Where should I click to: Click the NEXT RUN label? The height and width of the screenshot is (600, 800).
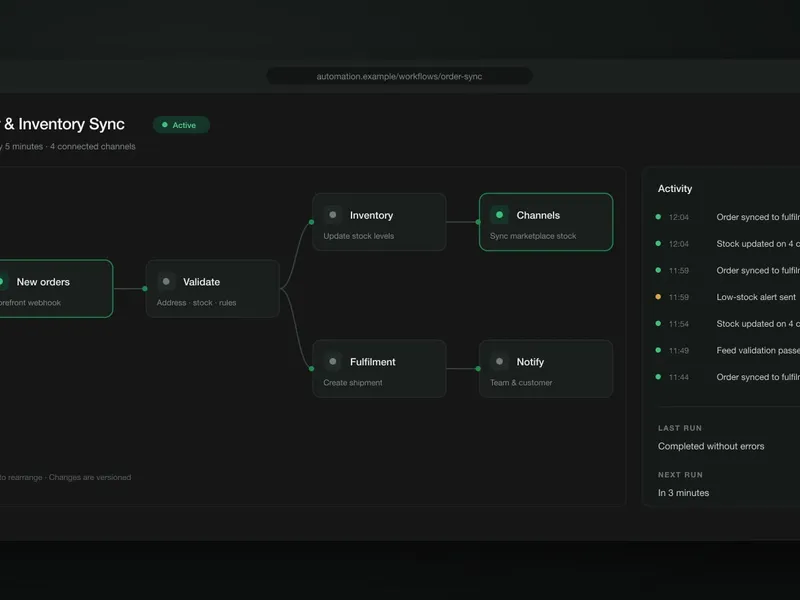click(x=680, y=475)
